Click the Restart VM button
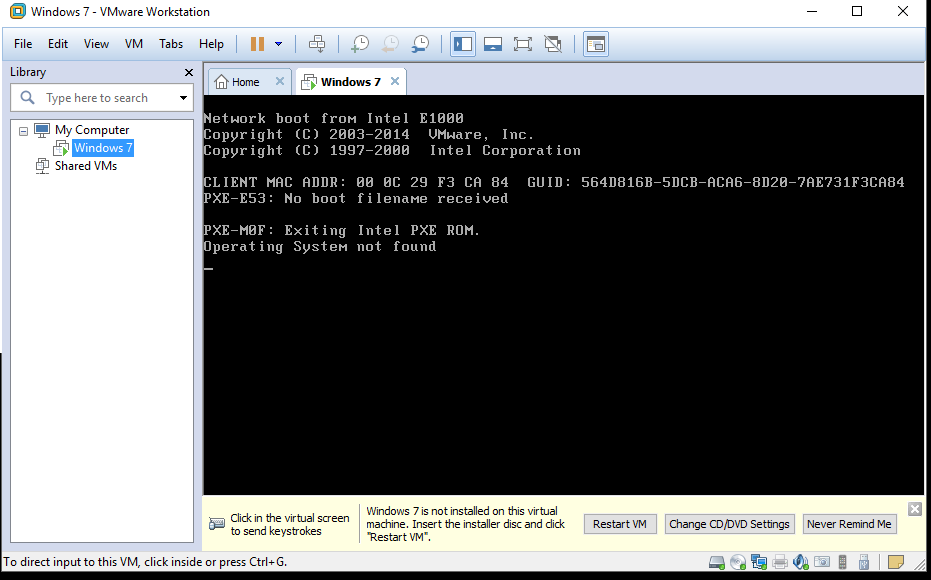The width and height of the screenshot is (931, 580). tap(620, 524)
